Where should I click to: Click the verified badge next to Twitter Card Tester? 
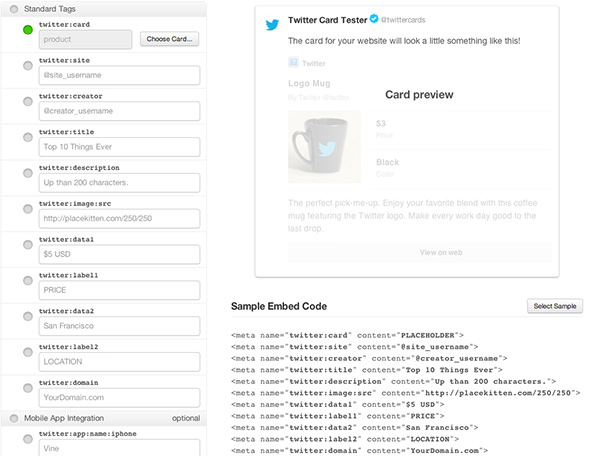pyautogui.click(x=374, y=19)
